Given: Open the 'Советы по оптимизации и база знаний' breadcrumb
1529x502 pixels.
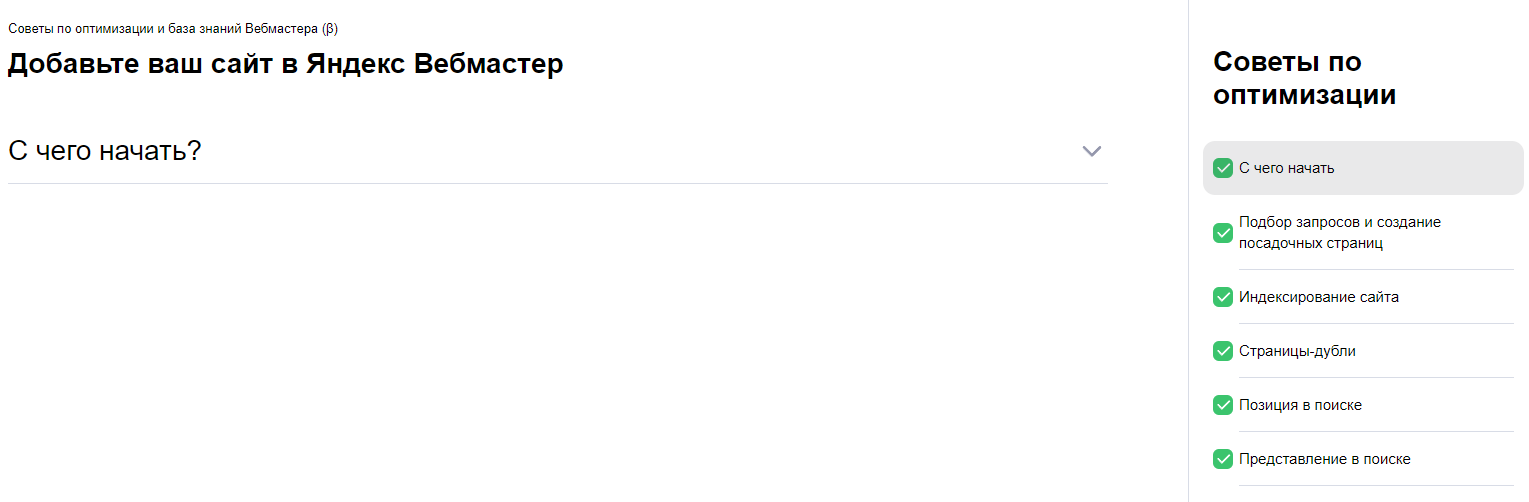Looking at the screenshot, I should (172, 28).
